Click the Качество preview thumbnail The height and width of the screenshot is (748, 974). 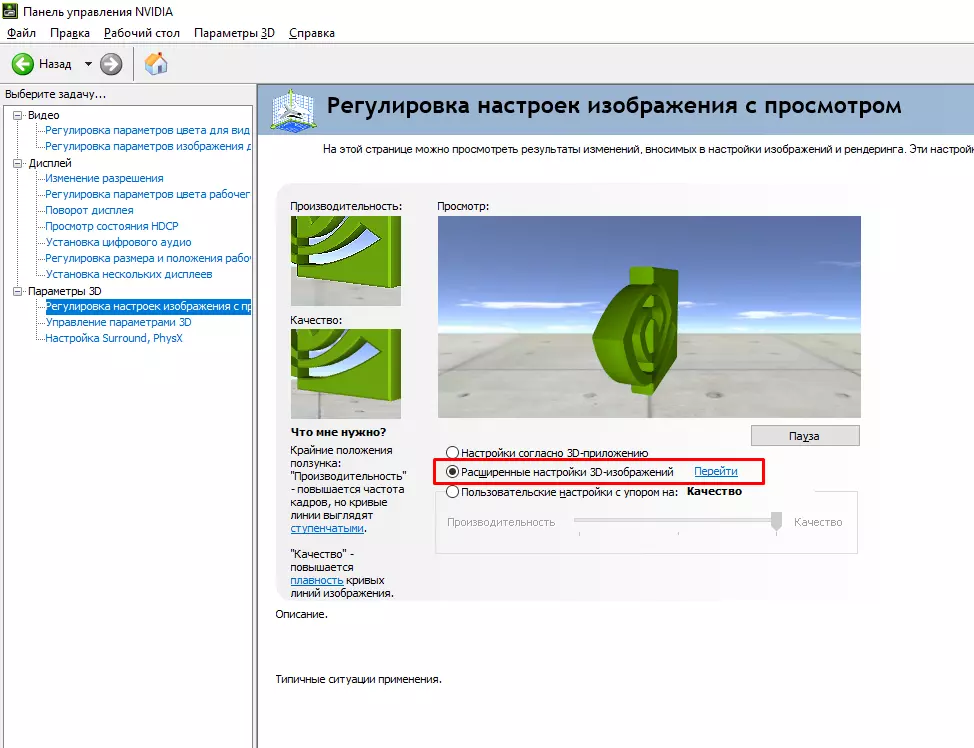[345, 373]
